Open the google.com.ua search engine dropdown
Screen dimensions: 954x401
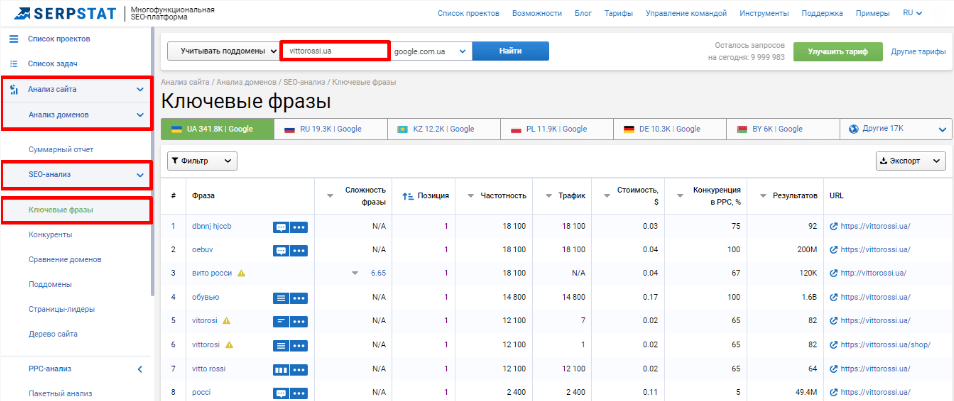point(431,51)
